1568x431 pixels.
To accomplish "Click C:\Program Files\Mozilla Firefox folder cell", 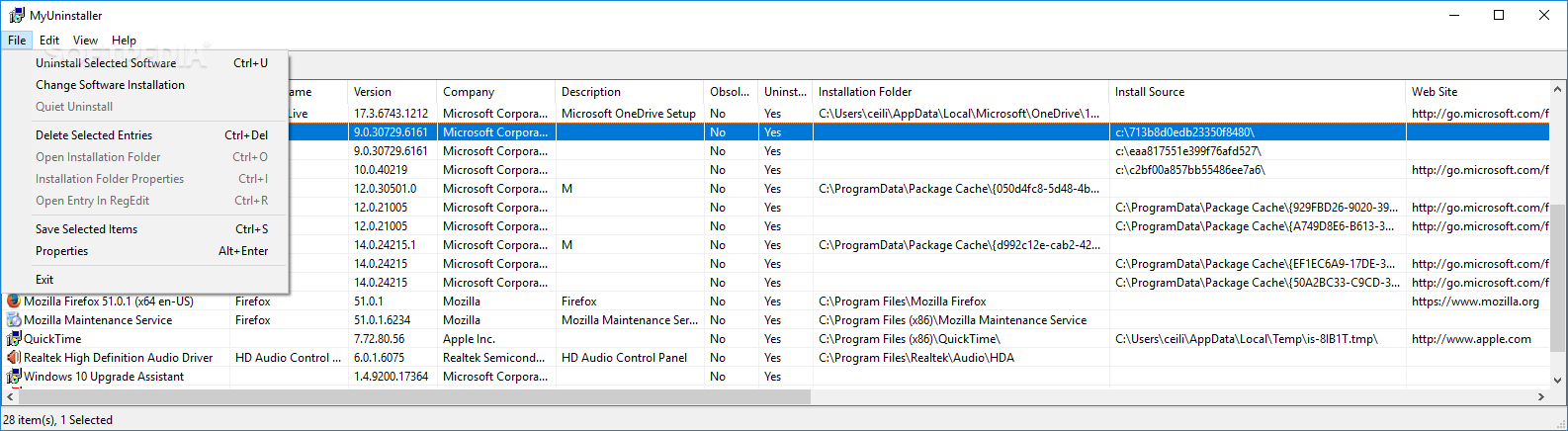I will (x=903, y=302).
